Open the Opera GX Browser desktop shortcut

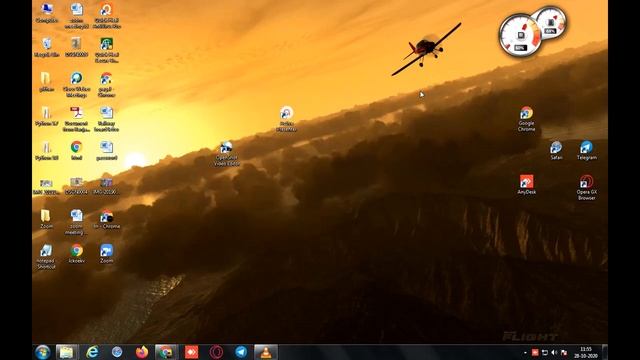(x=587, y=187)
